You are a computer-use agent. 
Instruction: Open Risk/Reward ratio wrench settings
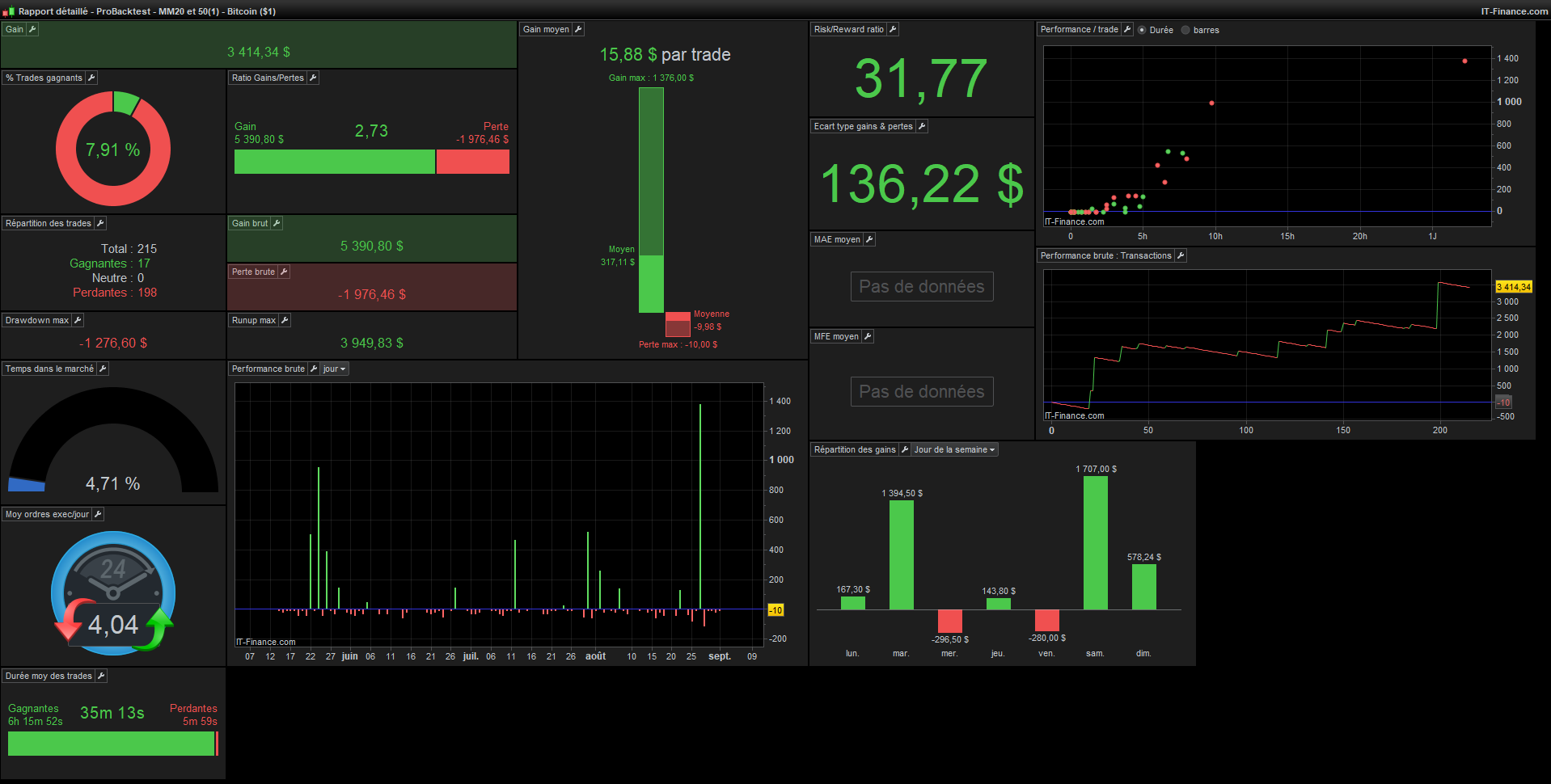(x=893, y=29)
